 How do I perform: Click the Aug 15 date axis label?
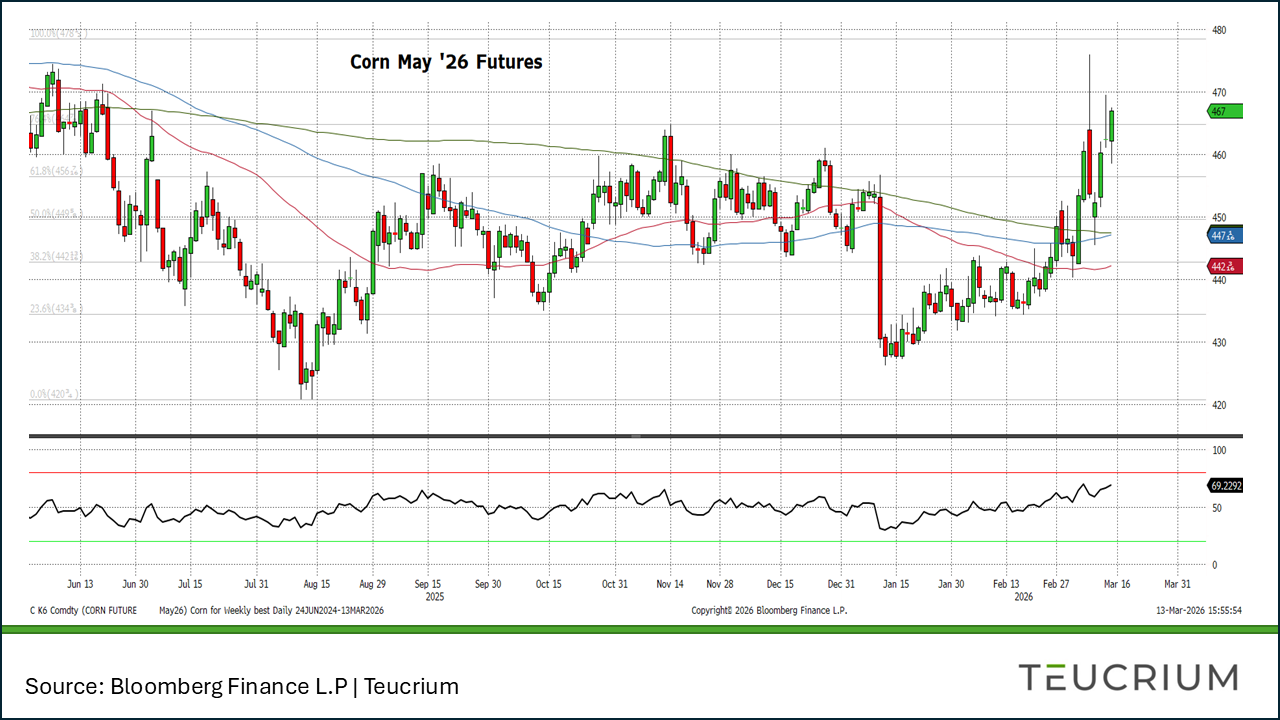(x=316, y=584)
